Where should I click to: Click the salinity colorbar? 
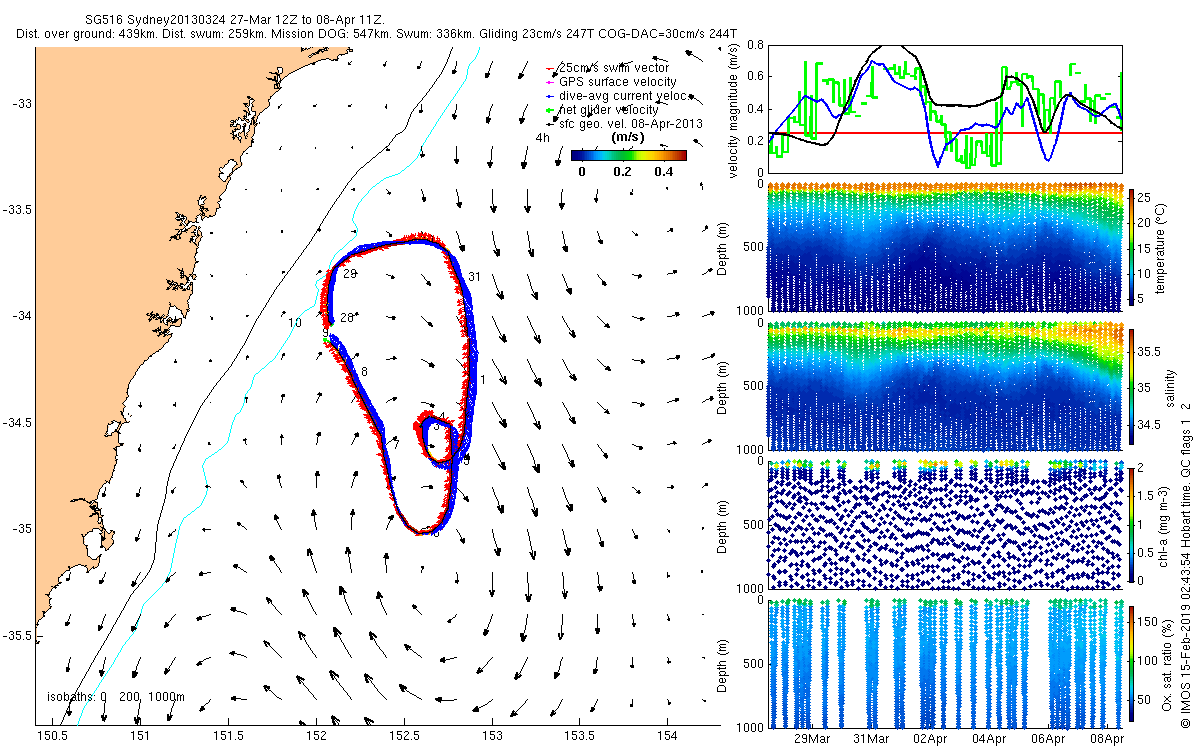(1132, 386)
